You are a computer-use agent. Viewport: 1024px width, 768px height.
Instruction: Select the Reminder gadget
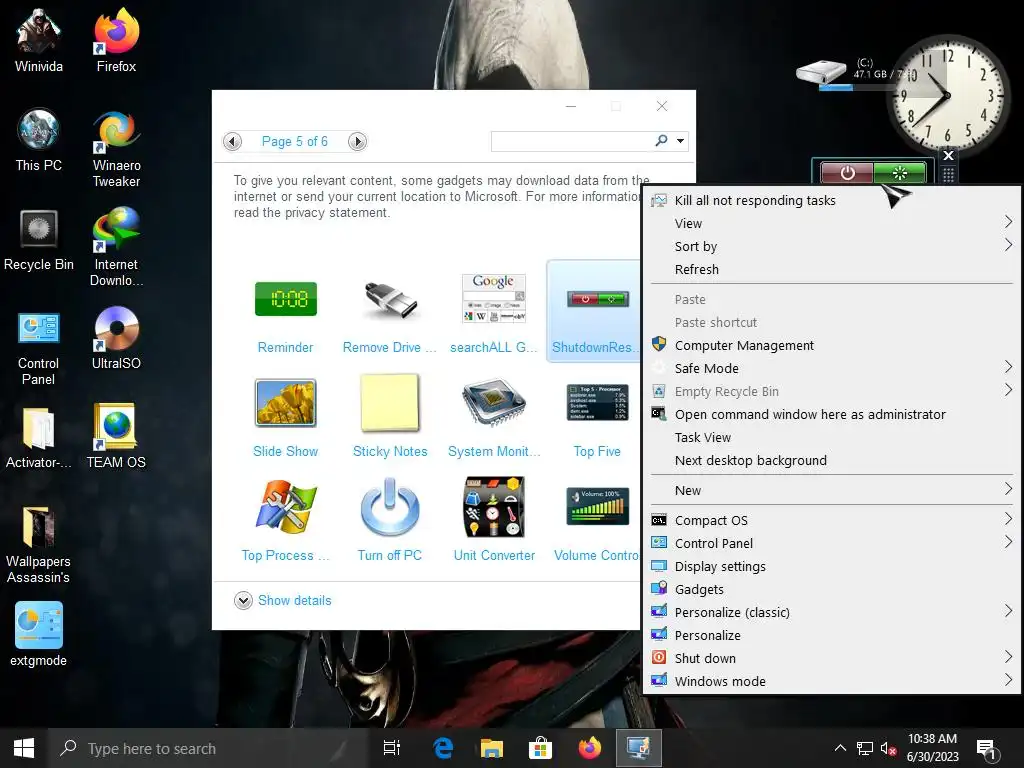pos(285,314)
